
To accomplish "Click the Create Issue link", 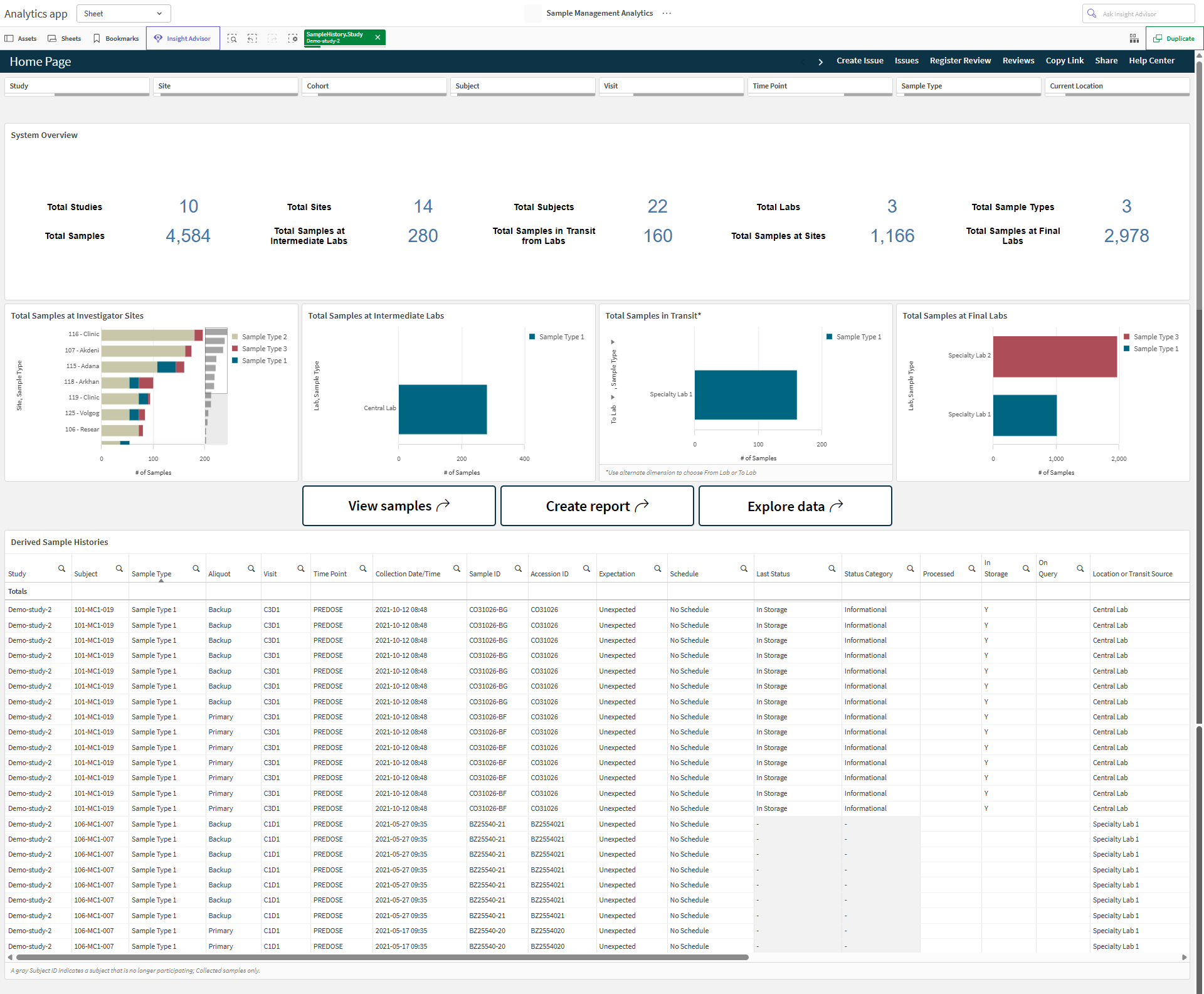I will click(860, 61).
